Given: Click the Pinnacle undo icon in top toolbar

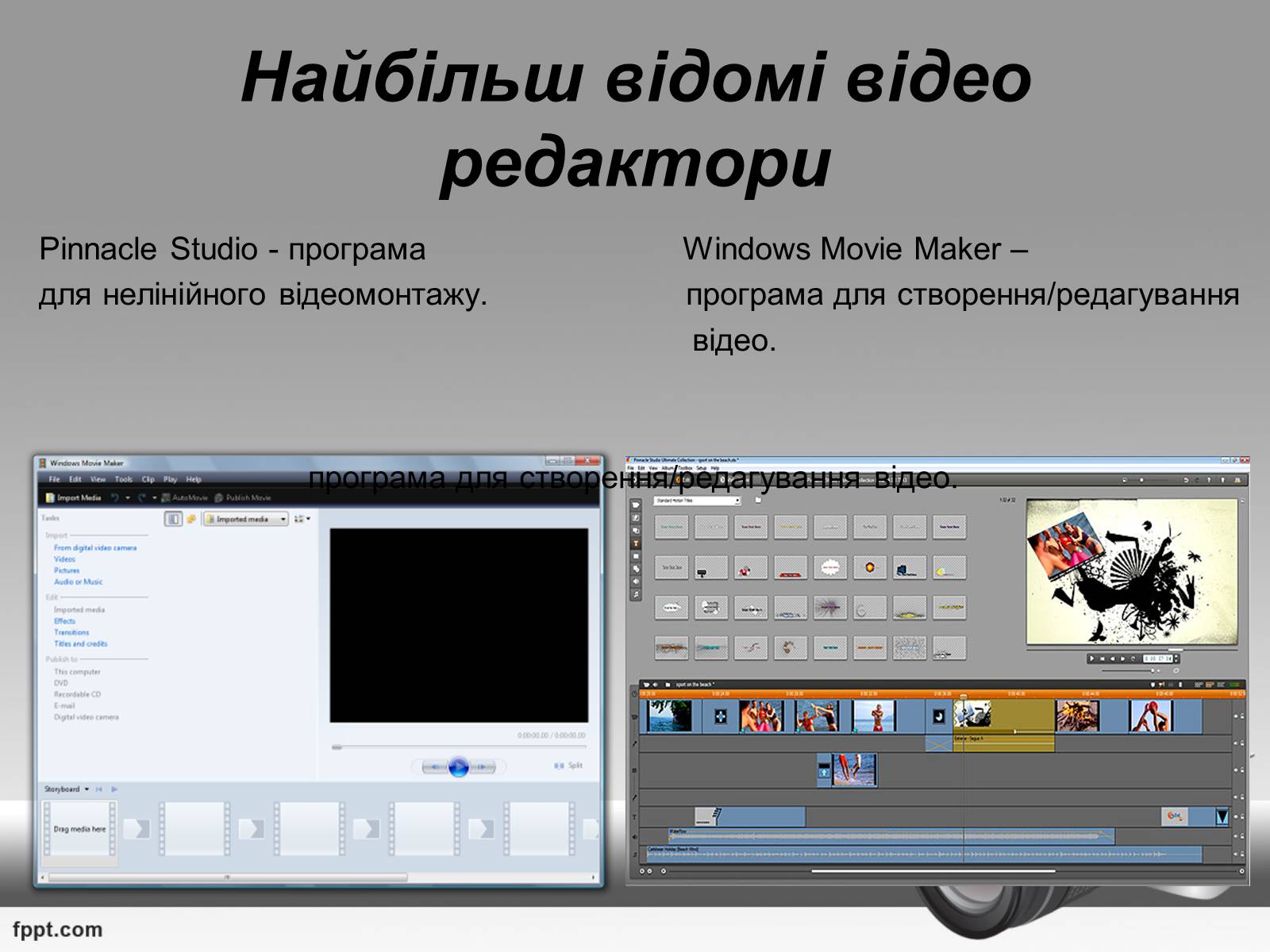Looking at the screenshot, I should click(1186, 479).
